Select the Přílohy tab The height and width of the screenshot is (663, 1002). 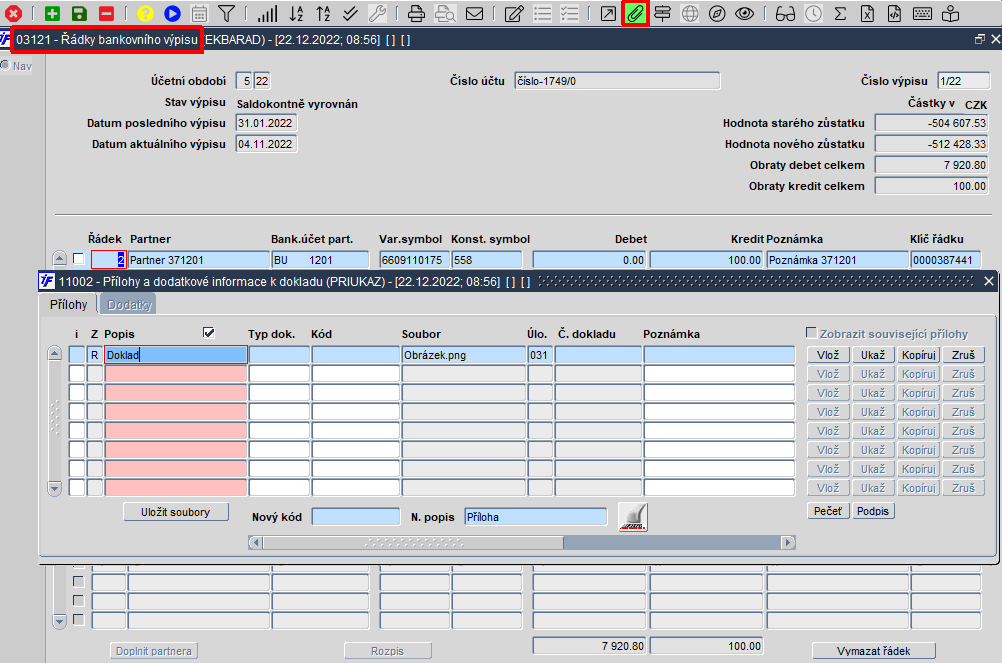pyautogui.click(x=68, y=305)
